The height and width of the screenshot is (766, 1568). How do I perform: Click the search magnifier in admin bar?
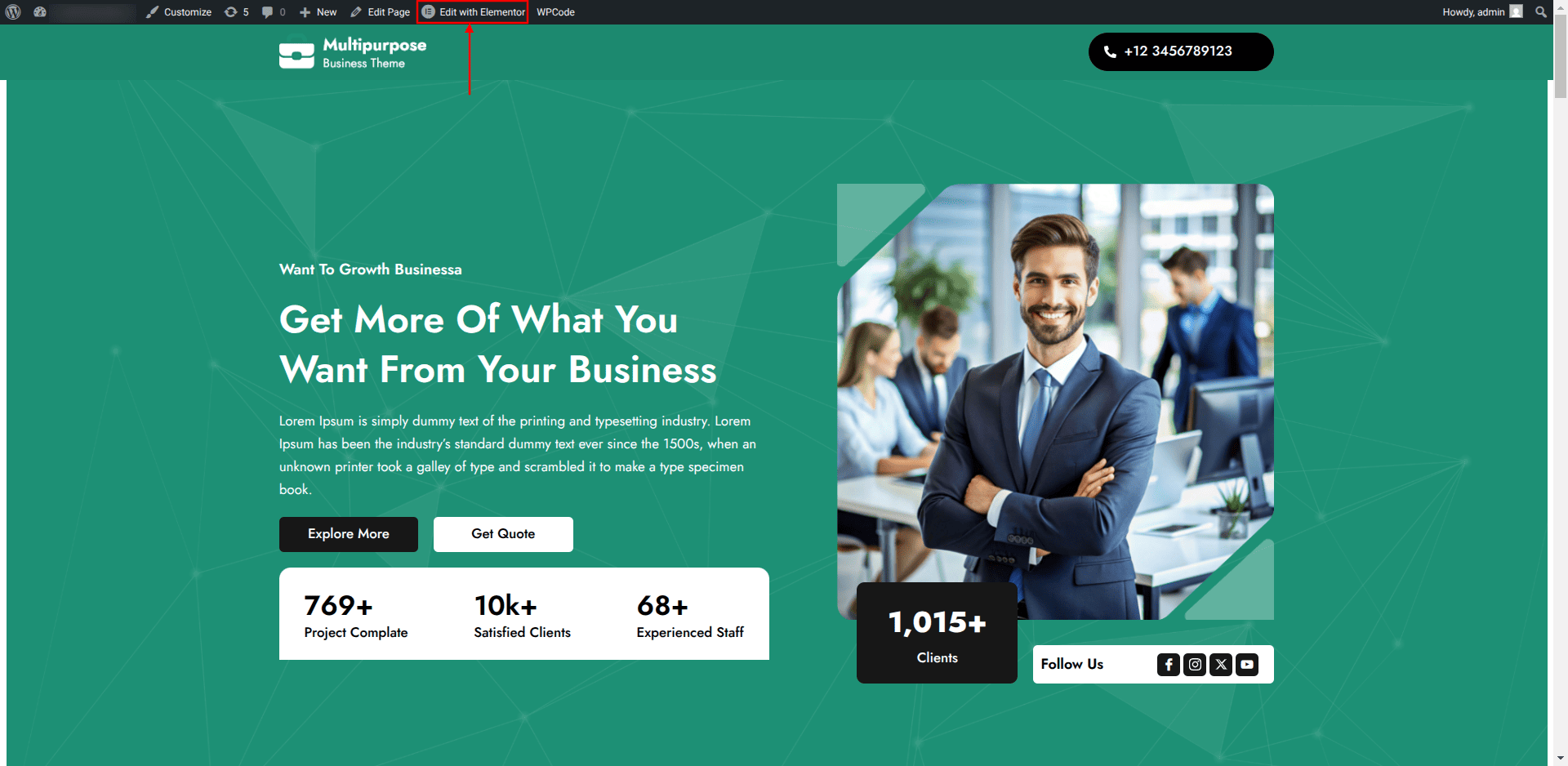click(1541, 12)
